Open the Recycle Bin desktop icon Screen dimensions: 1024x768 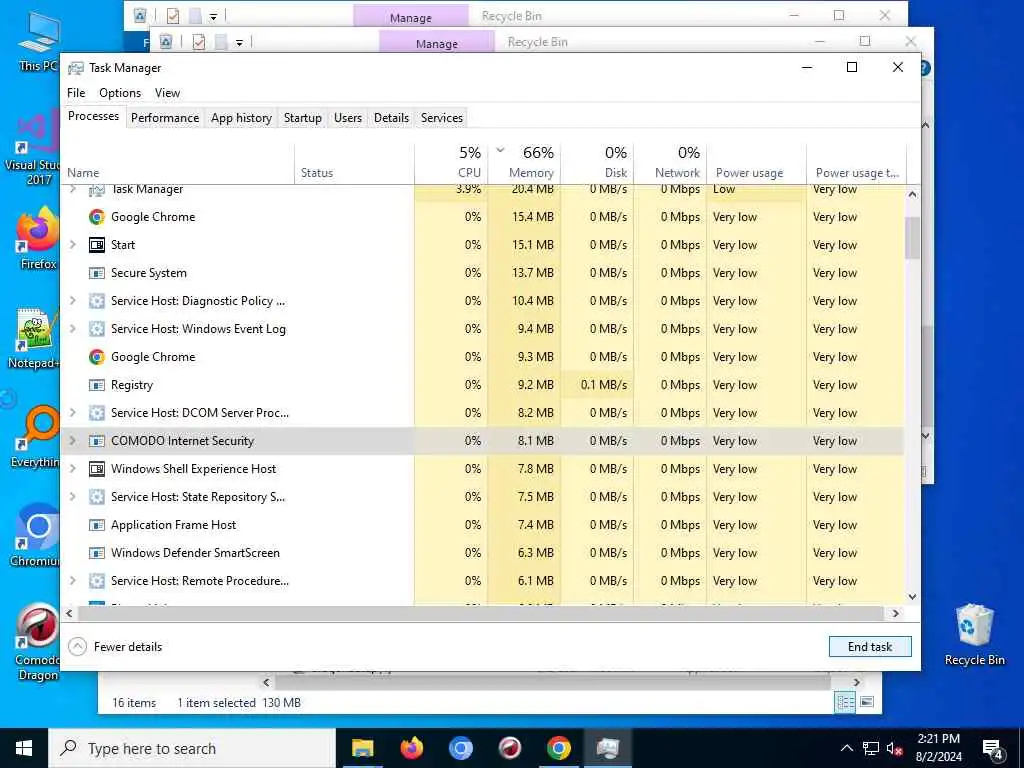coord(974,635)
